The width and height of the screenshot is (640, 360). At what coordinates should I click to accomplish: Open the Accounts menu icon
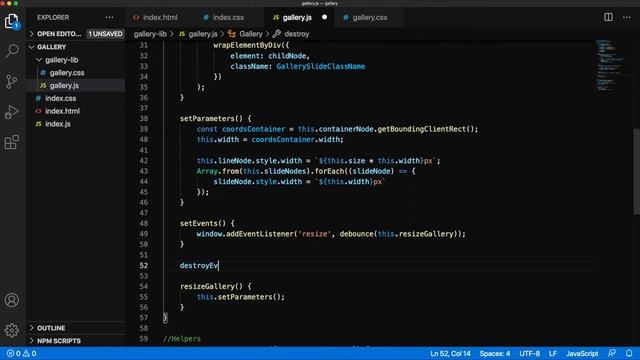[12, 300]
